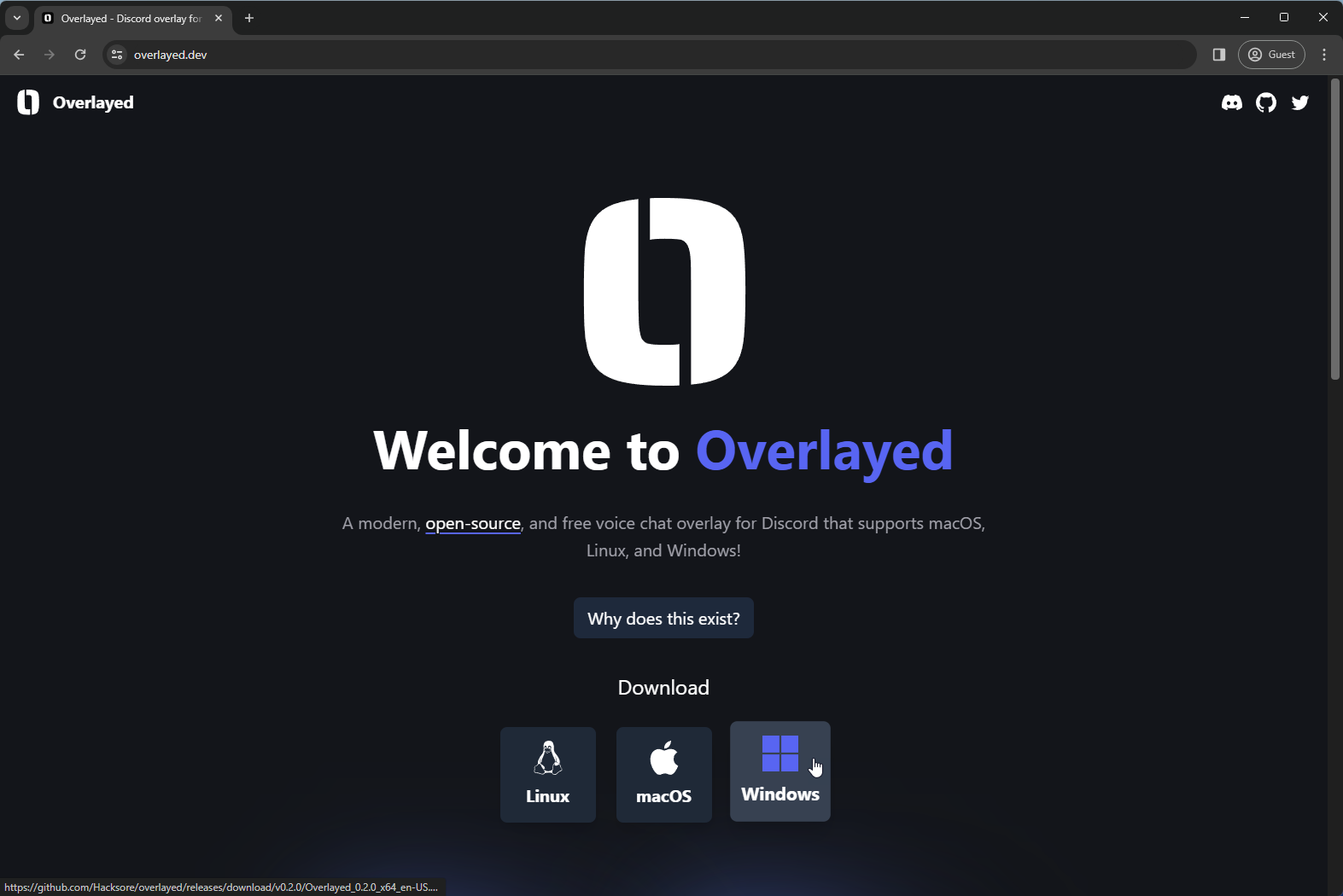Open the Discord icon link in header

pyautogui.click(x=1231, y=102)
